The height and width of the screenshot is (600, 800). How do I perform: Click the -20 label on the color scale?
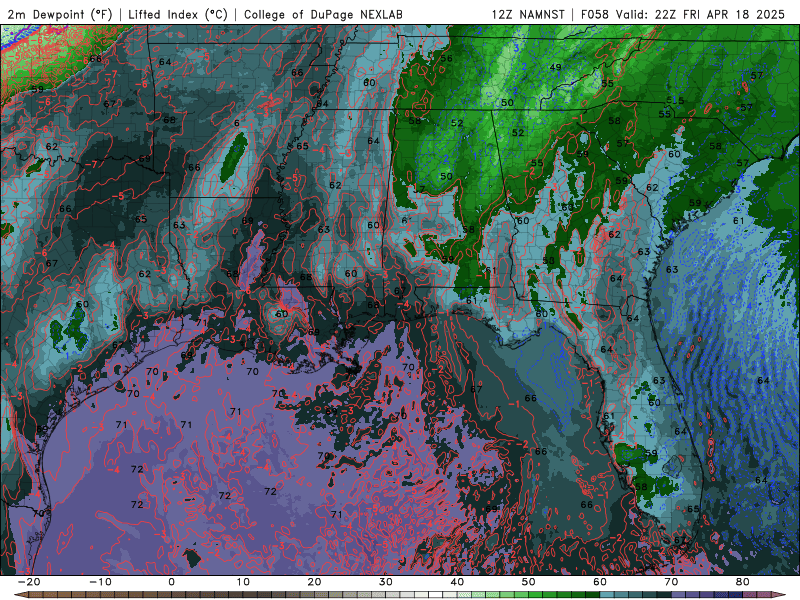coord(29,582)
